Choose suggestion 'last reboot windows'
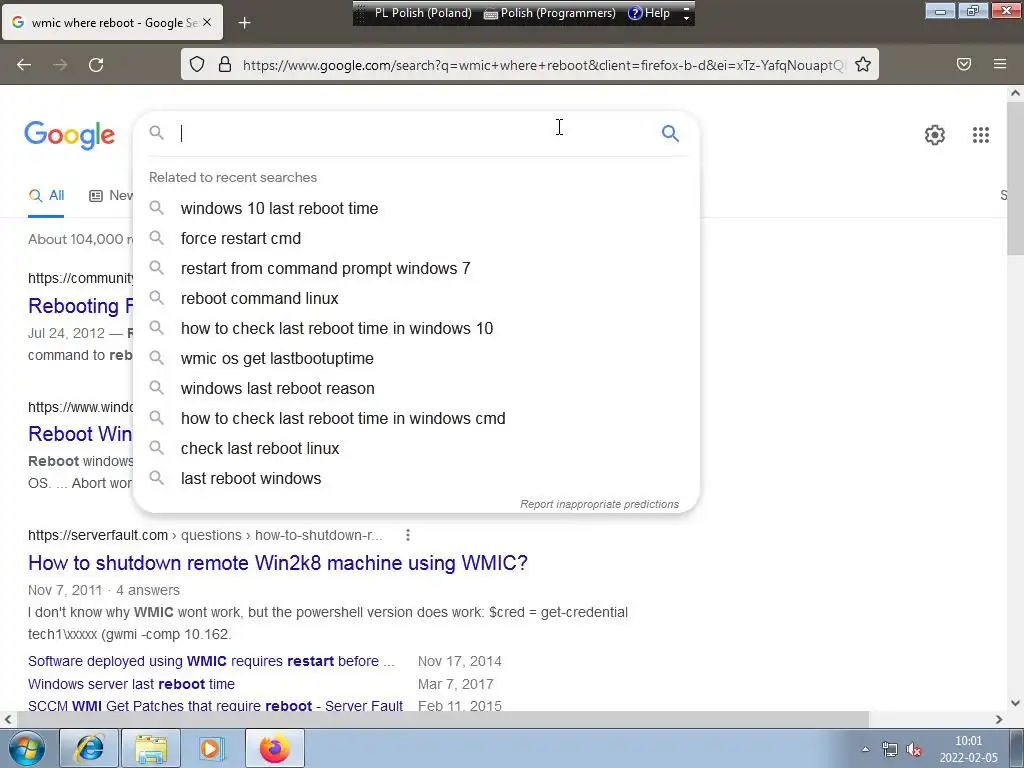The width and height of the screenshot is (1024, 768). 416,479
